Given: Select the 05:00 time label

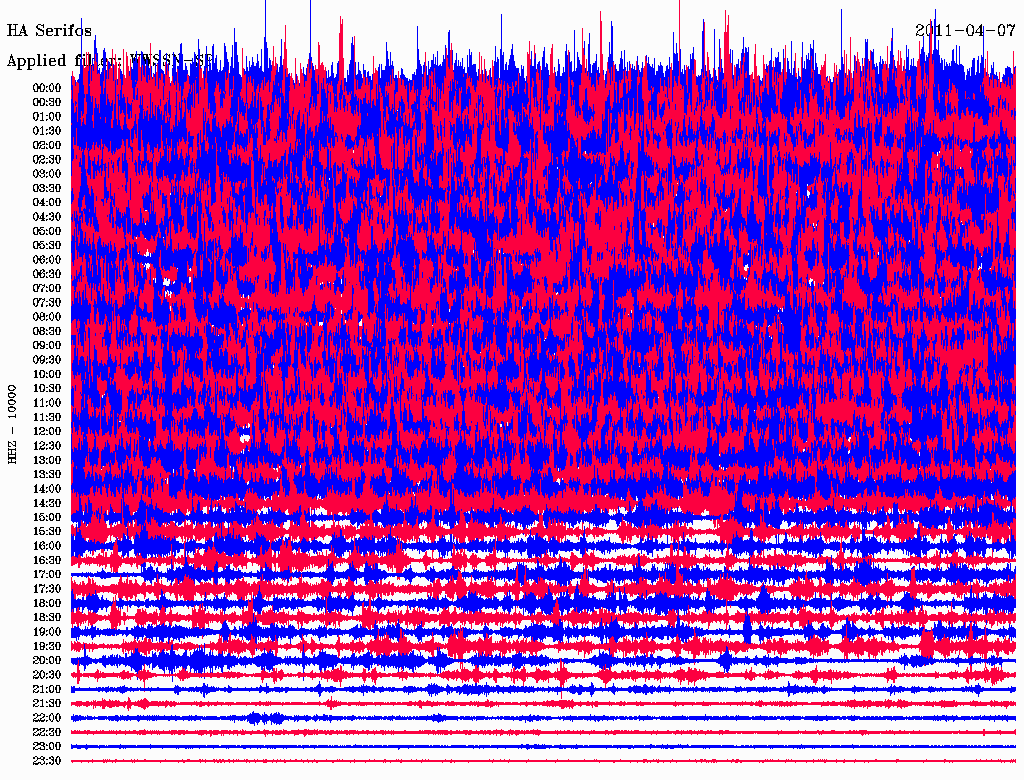Looking at the screenshot, I should (47, 231).
